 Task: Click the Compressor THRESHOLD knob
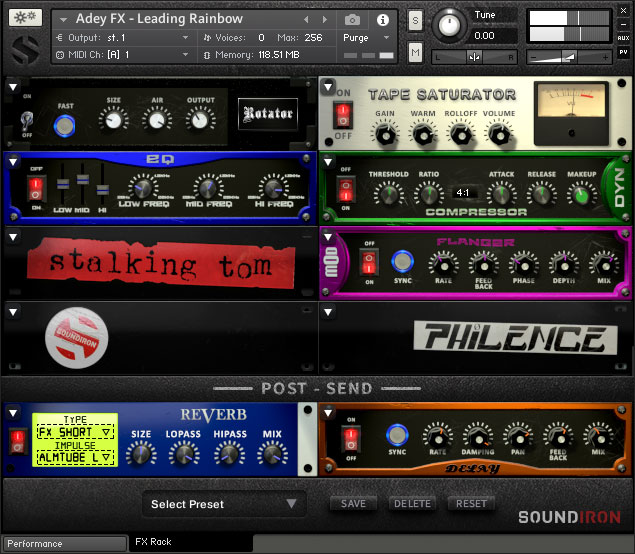388,194
